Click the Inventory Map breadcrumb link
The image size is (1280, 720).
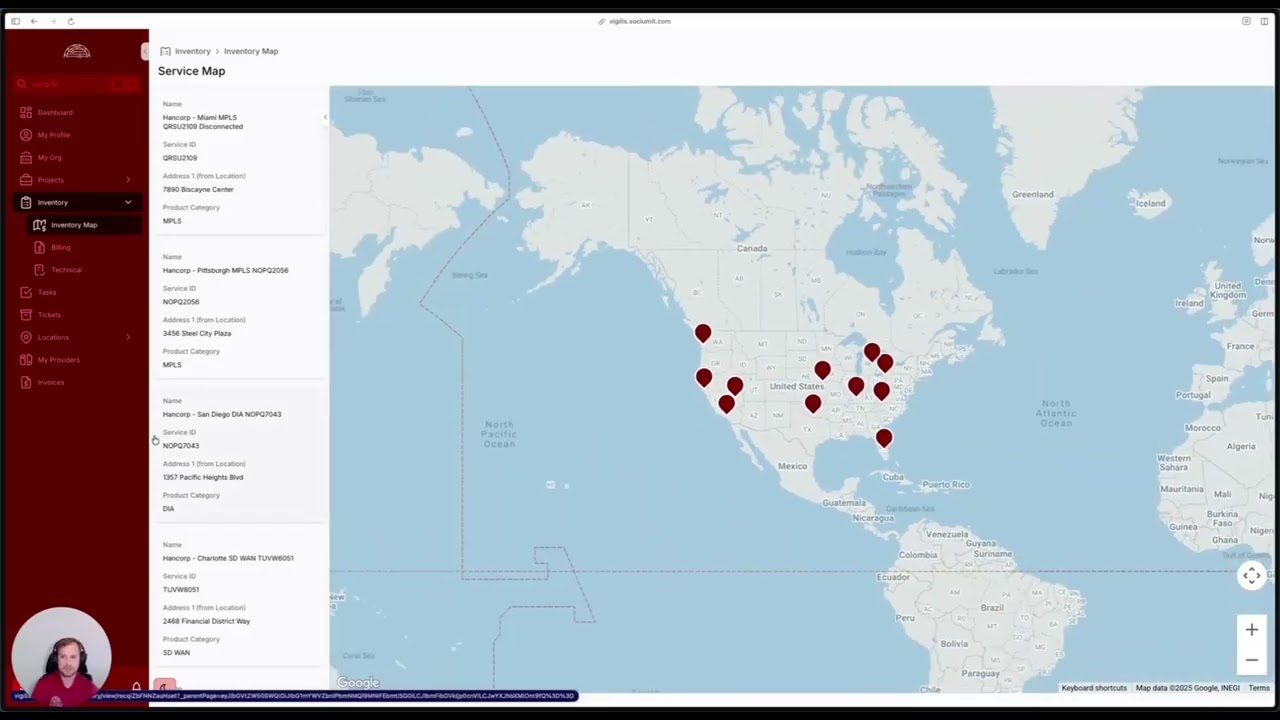251,51
